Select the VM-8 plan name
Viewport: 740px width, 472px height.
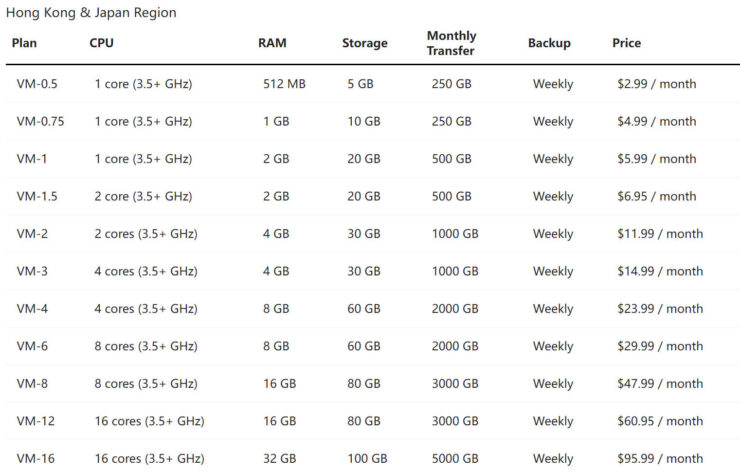click(32, 384)
